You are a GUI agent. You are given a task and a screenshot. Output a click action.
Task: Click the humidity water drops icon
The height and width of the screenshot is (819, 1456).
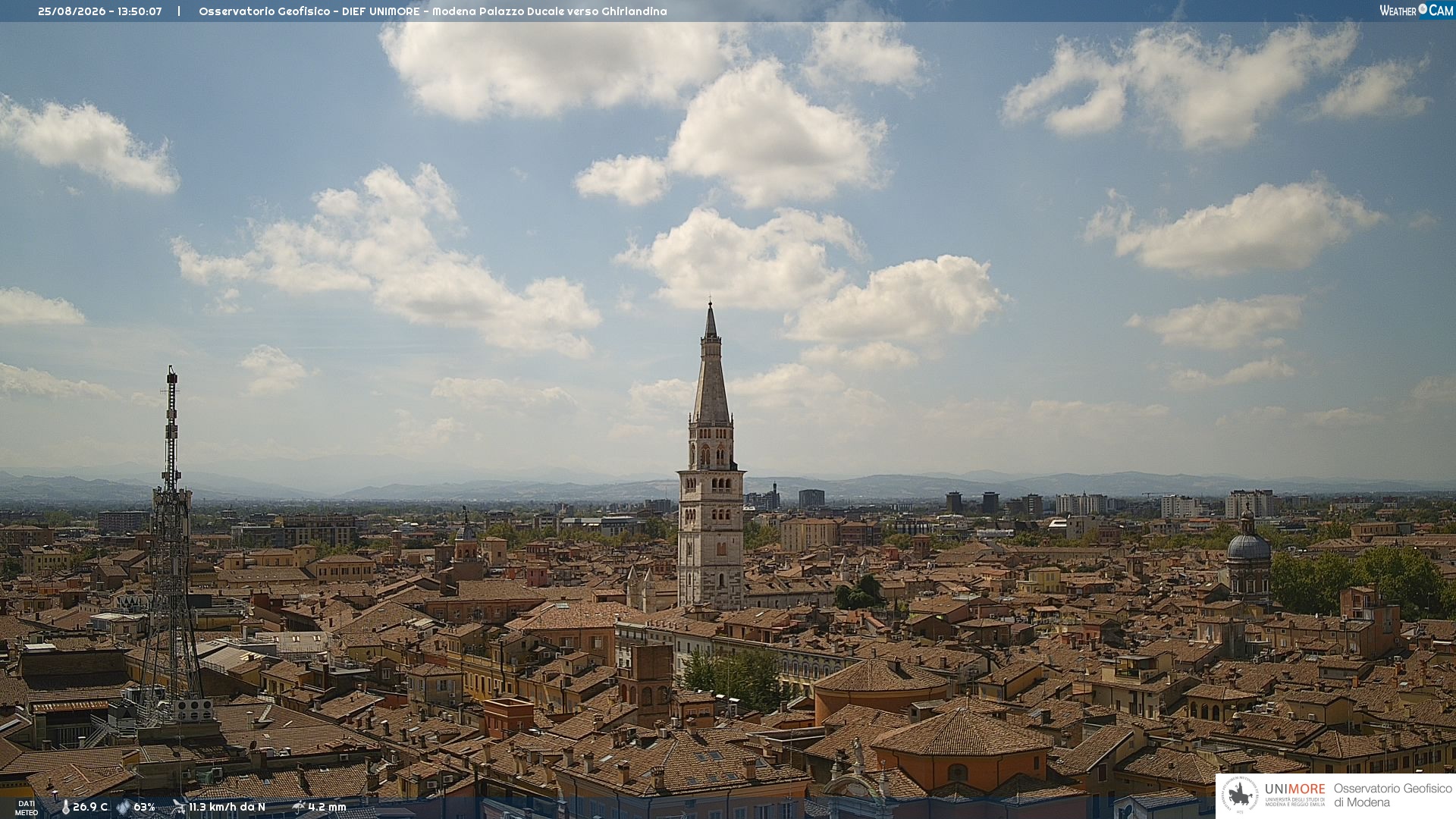[x=124, y=808]
